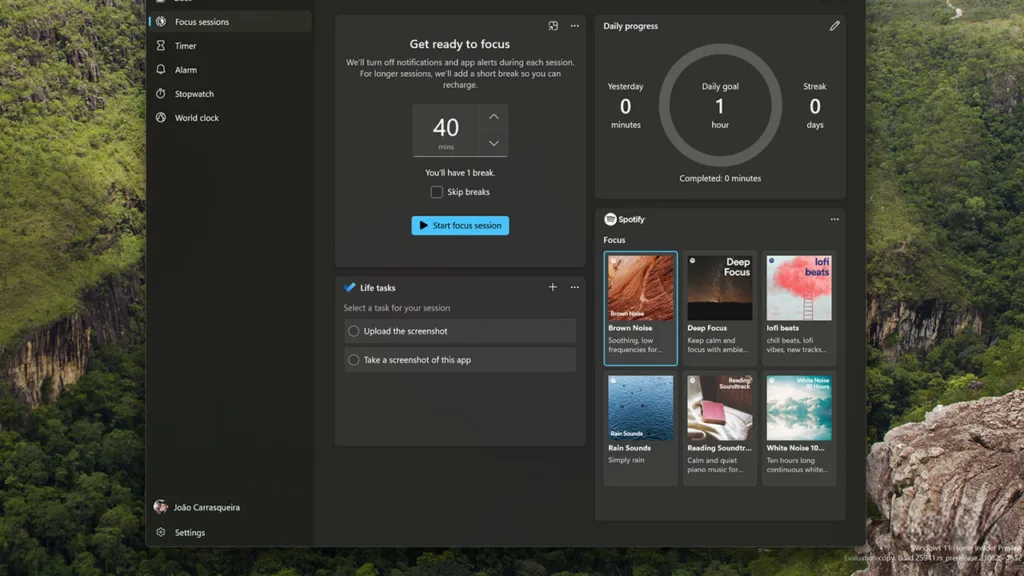Mark Take a screenshot of this app task
The width and height of the screenshot is (1024, 576).
tap(353, 360)
